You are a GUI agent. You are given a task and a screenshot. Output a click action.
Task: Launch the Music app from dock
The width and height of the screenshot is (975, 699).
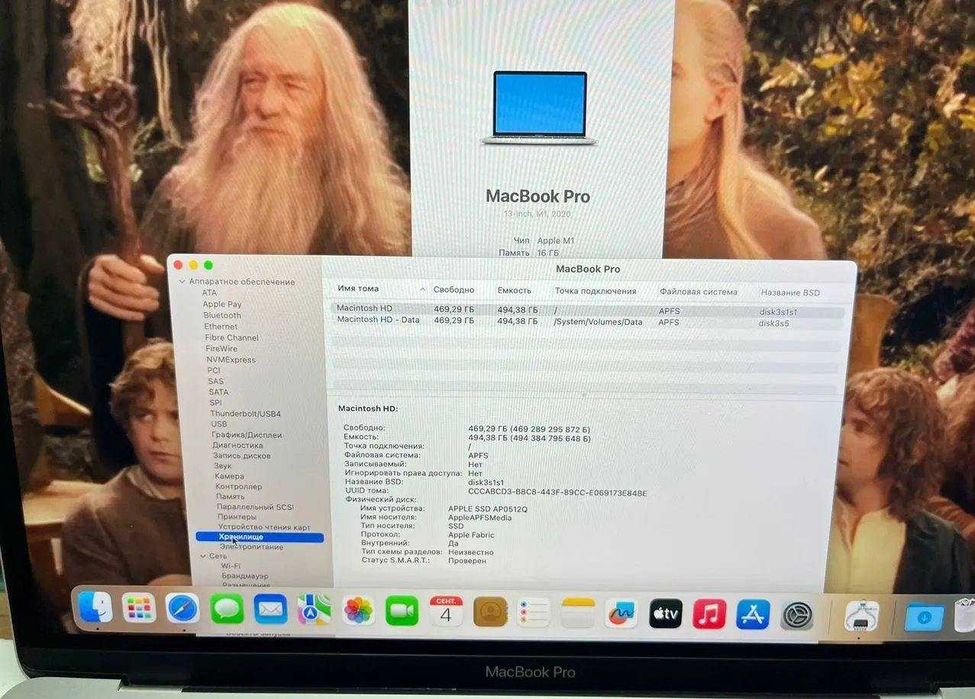pos(709,614)
